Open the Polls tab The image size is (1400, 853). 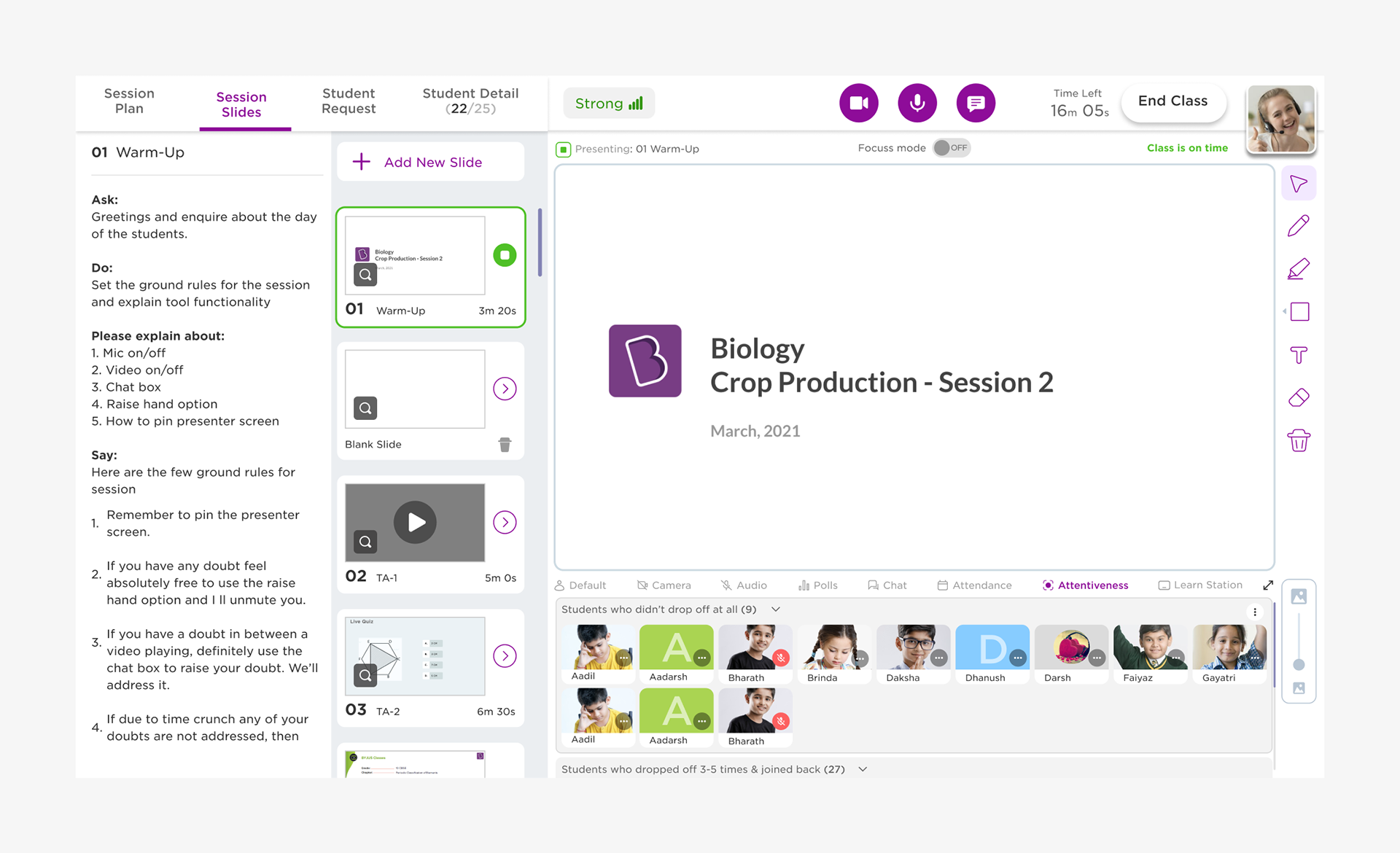point(818,585)
